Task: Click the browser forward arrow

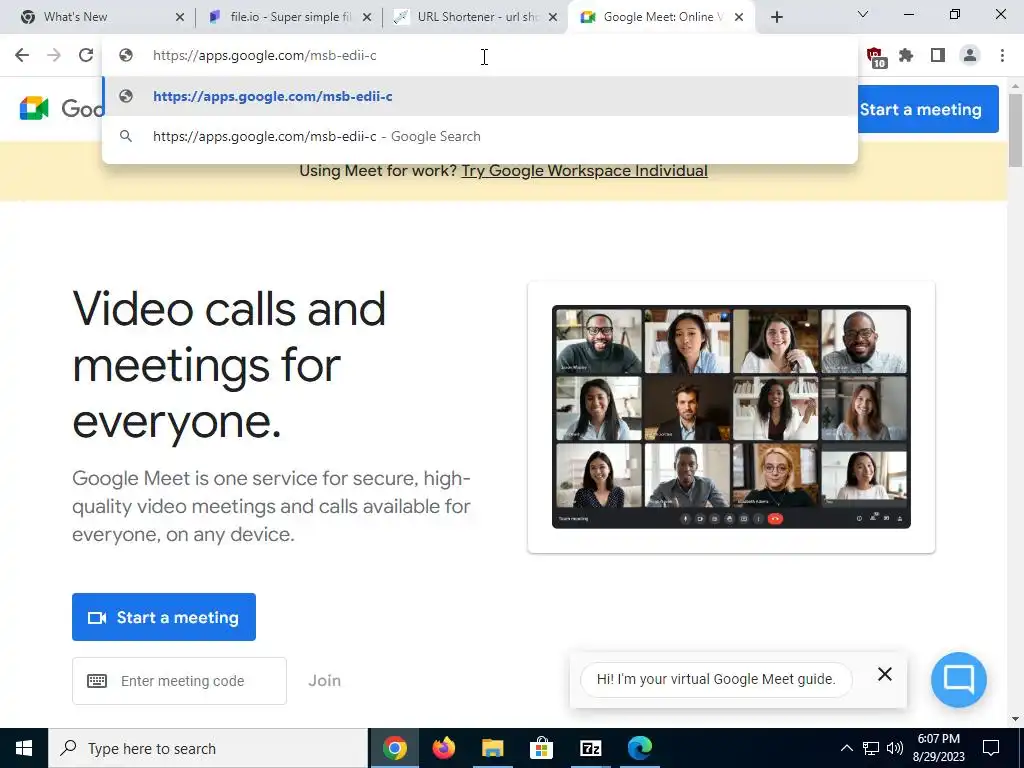Action: 54,56
